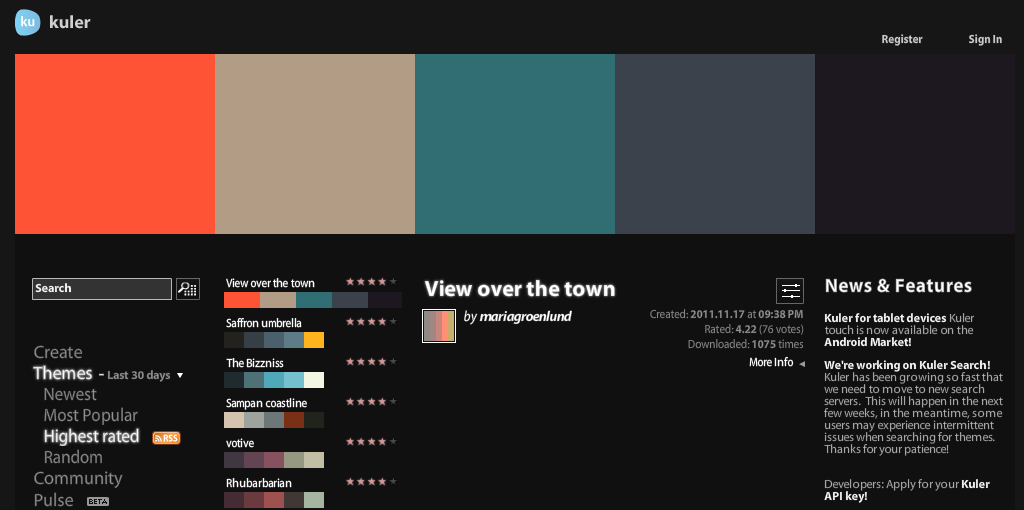
Task: Click the votive star rating
Action: pyautogui.click(x=371, y=442)
